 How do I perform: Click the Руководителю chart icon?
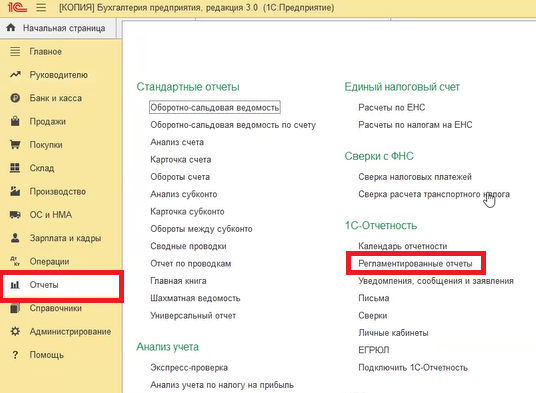[15, 74]
